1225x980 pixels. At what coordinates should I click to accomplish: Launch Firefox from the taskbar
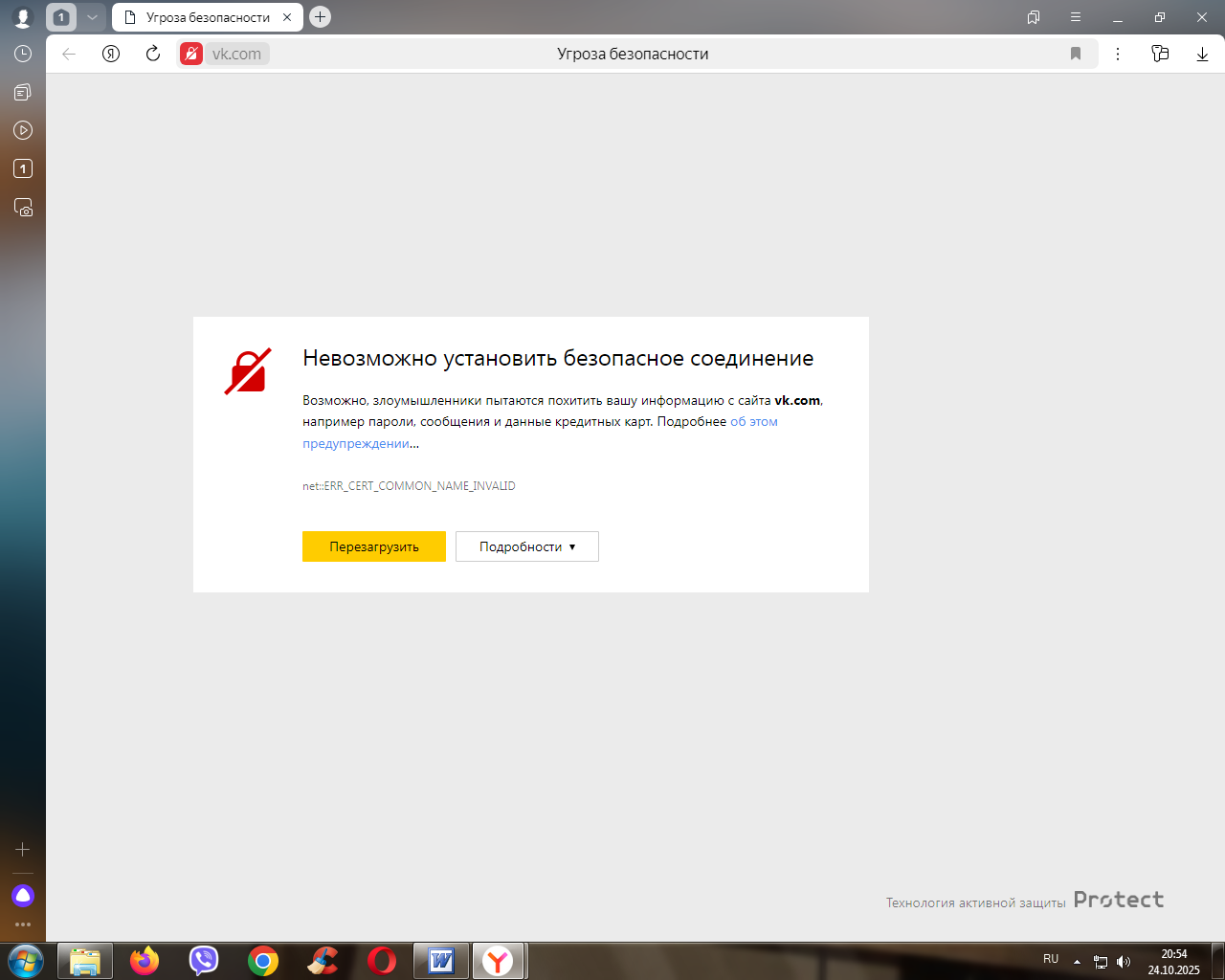(x=145, y=961)
